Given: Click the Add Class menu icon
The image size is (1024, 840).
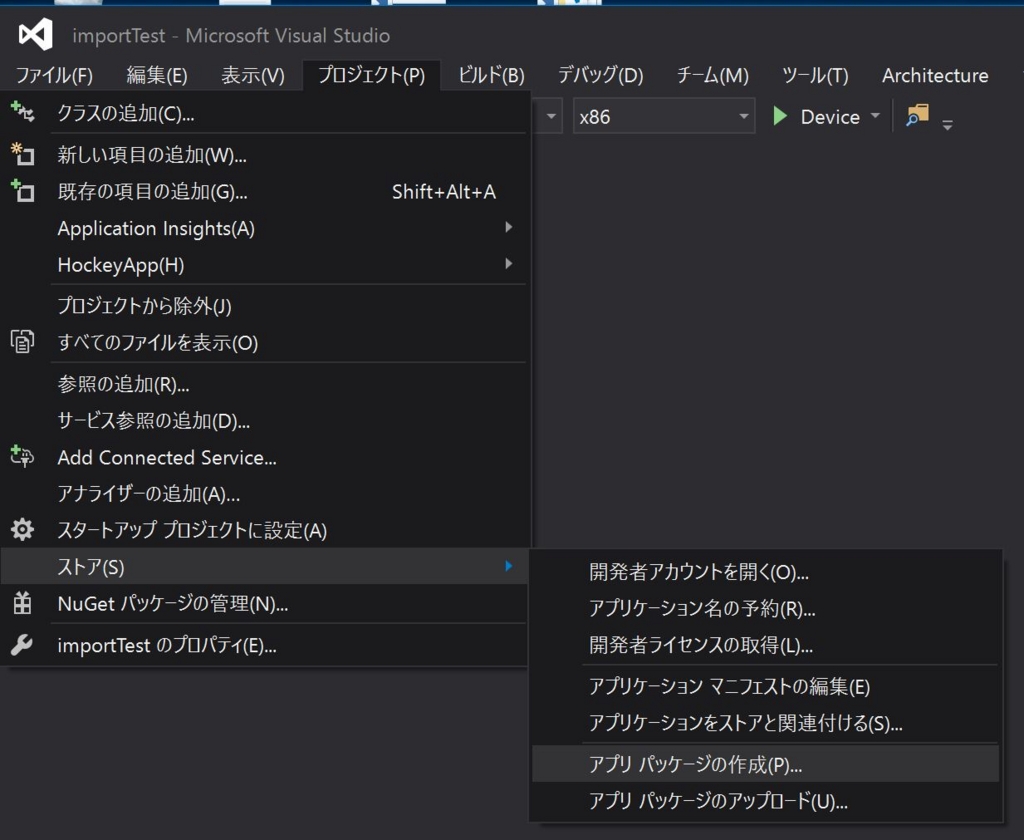Looking at the screenshot, I should point(22,112).
